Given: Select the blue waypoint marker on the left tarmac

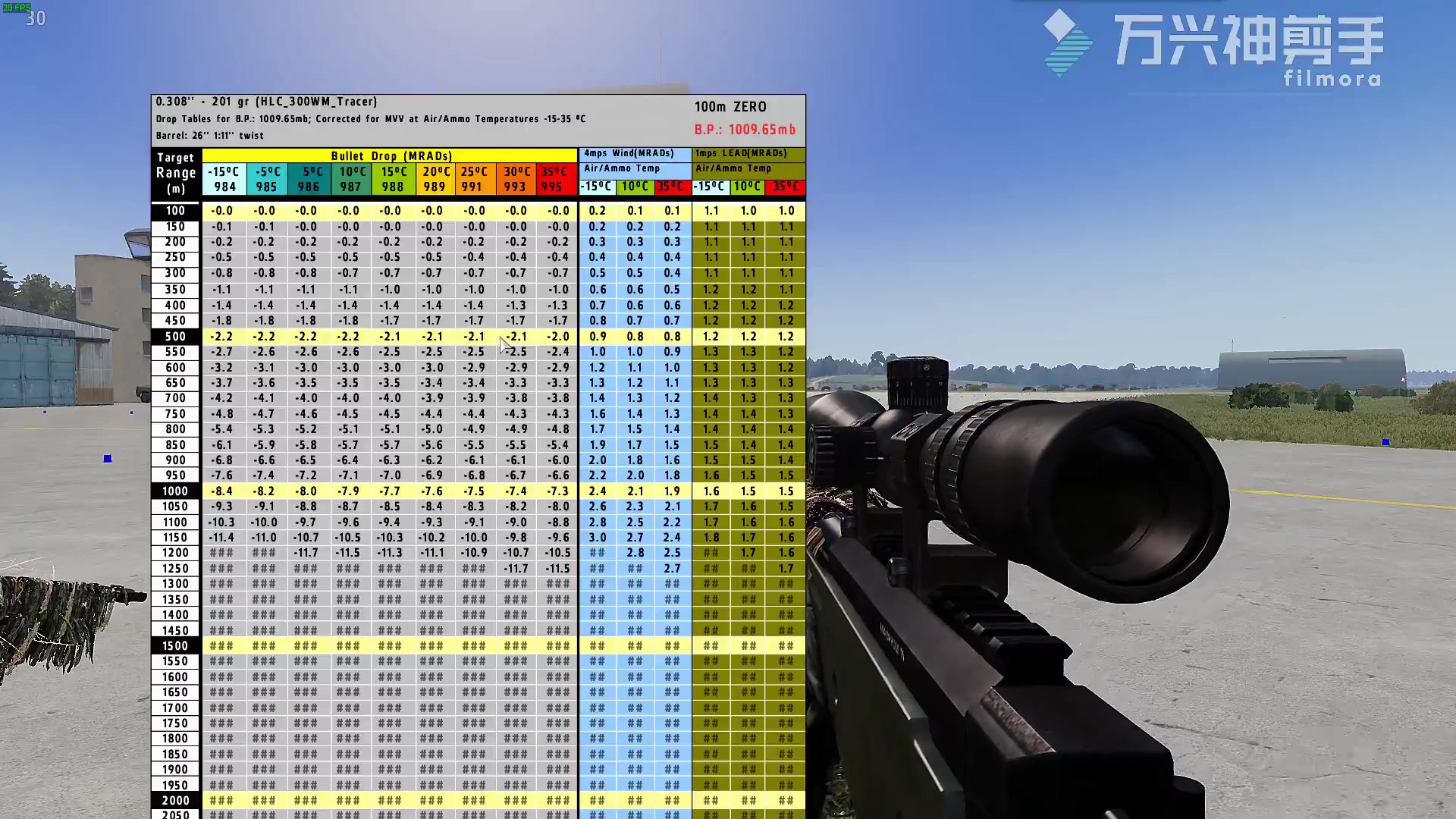Looking at the screenshot, I should 107,457.
